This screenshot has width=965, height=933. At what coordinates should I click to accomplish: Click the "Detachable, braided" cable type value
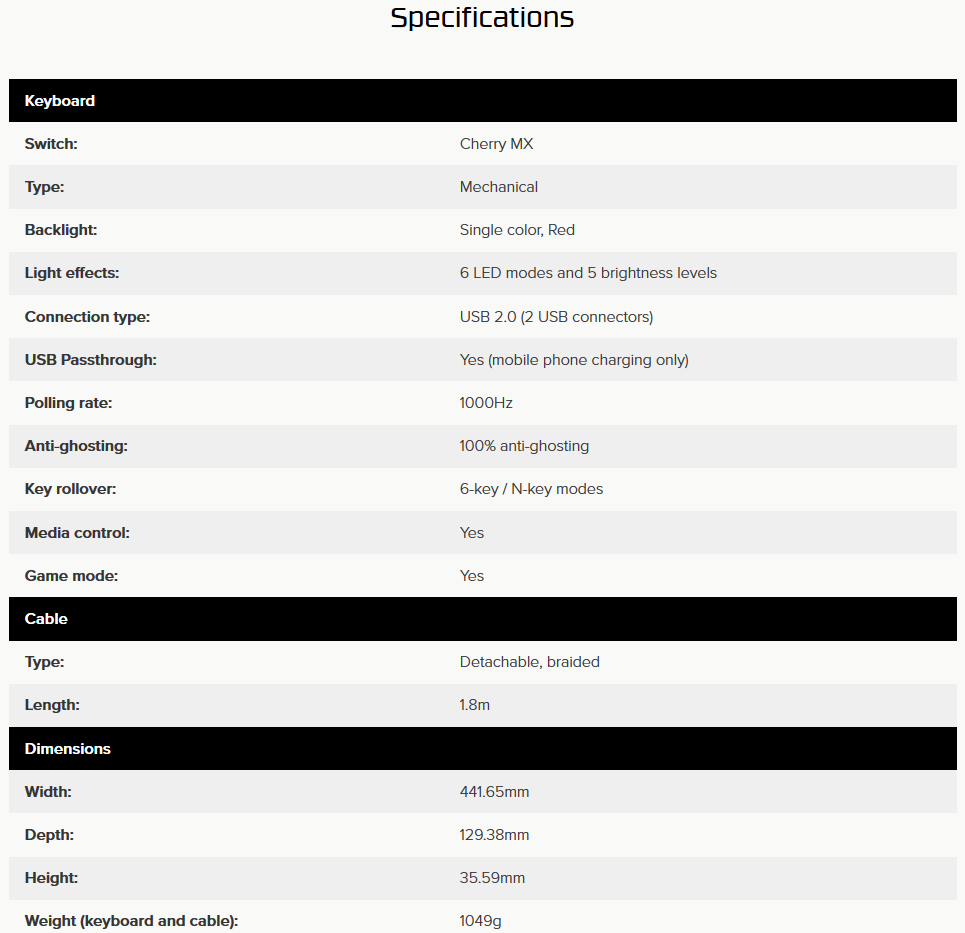(x=529, y=662)
